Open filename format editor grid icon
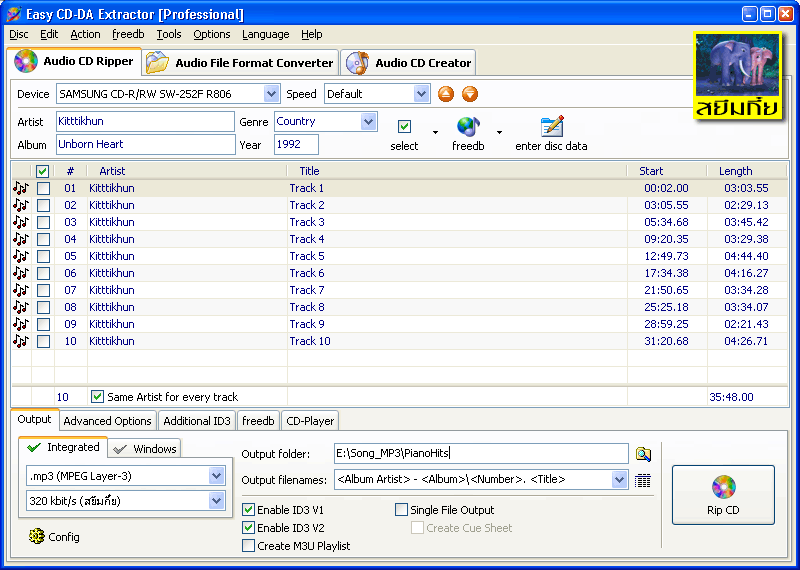800x570 pixels. (x=642, y=480)
